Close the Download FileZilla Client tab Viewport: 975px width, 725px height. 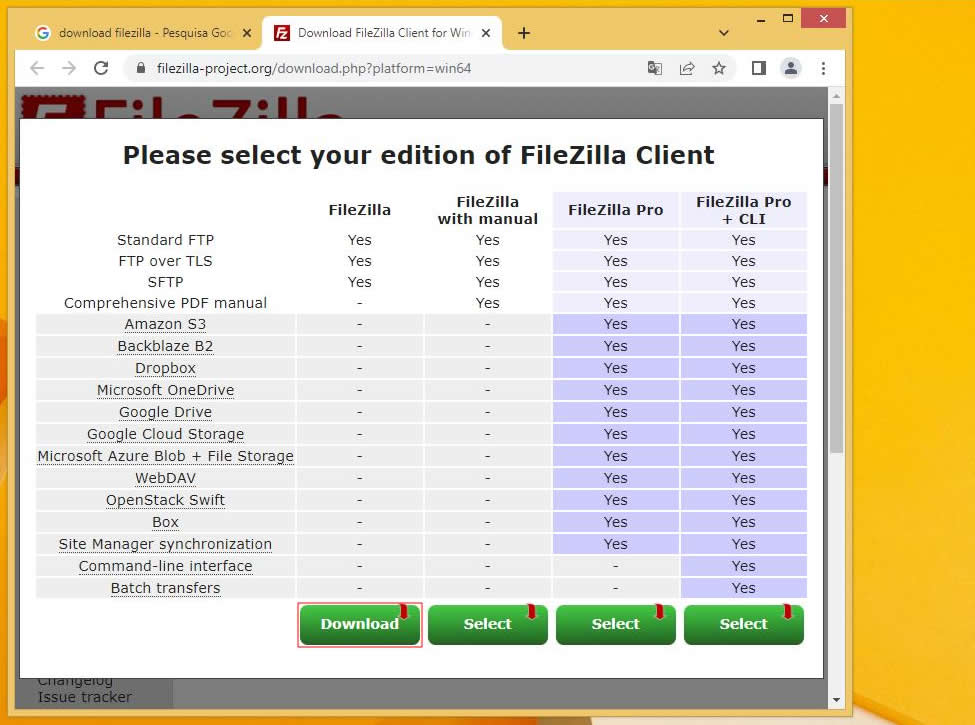(487, 33)
